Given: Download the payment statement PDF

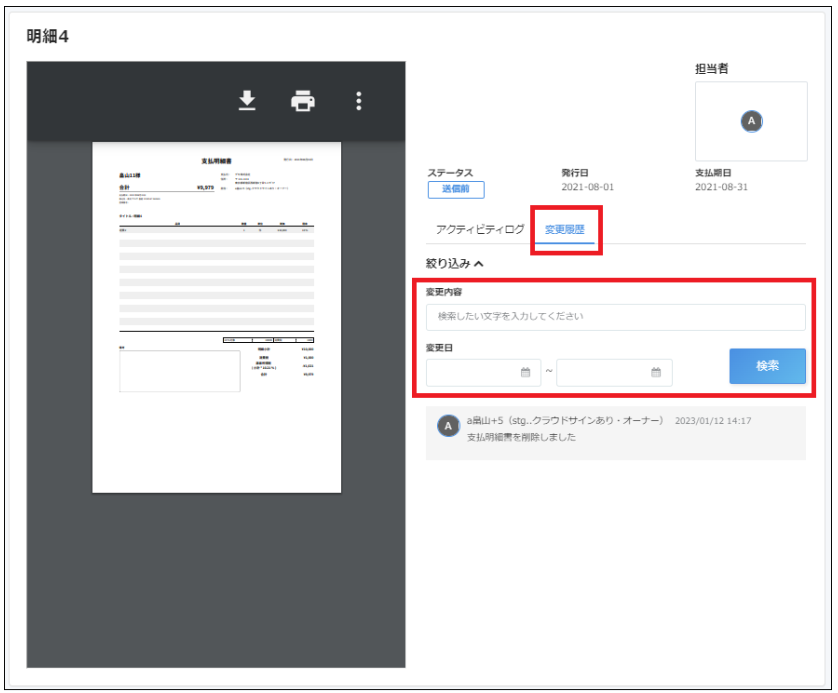Looking at the screenshot, I should [247, 100].
